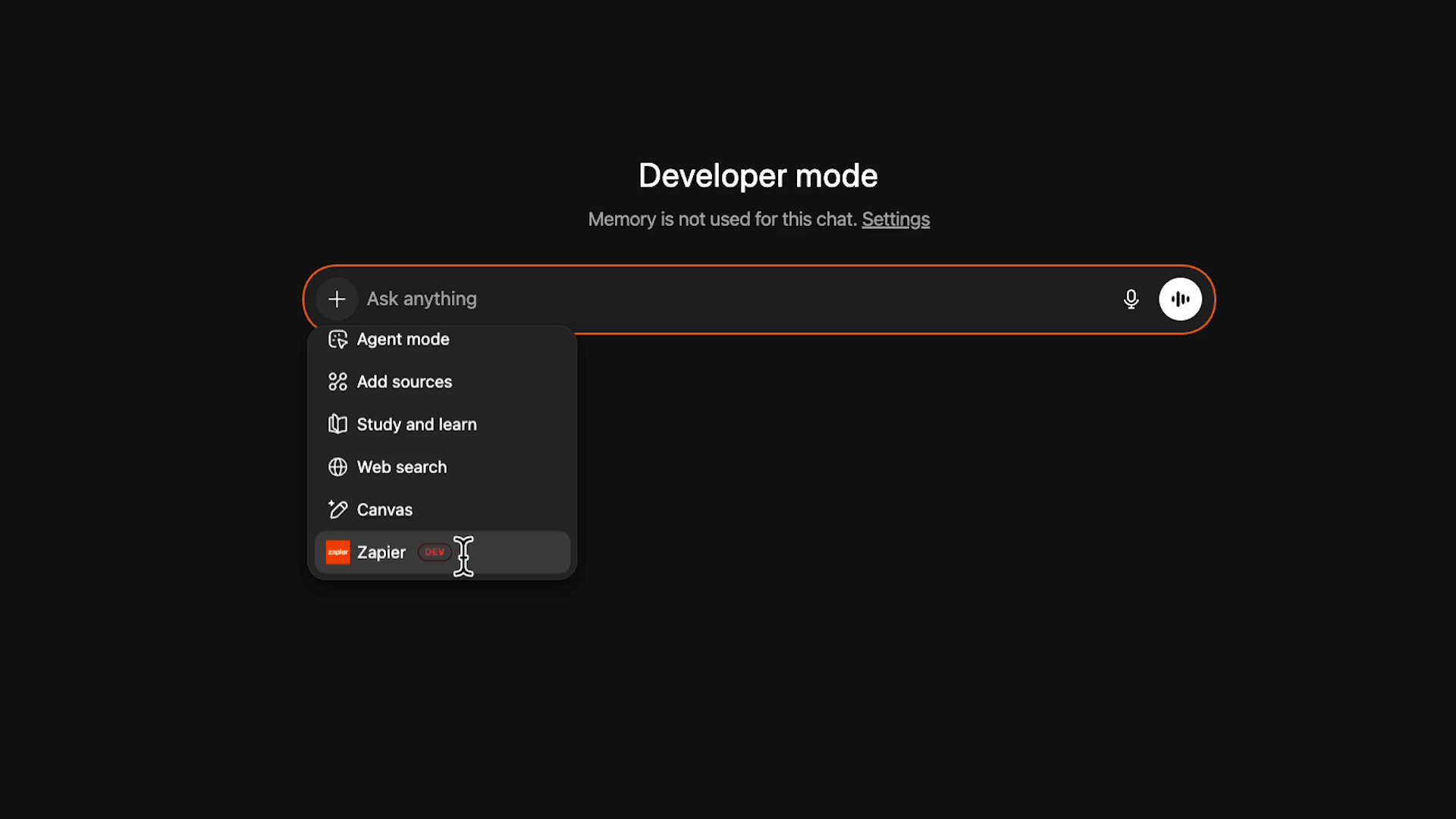
Task: Click the Canvas pencil icon
Action: tap(337, 510)
